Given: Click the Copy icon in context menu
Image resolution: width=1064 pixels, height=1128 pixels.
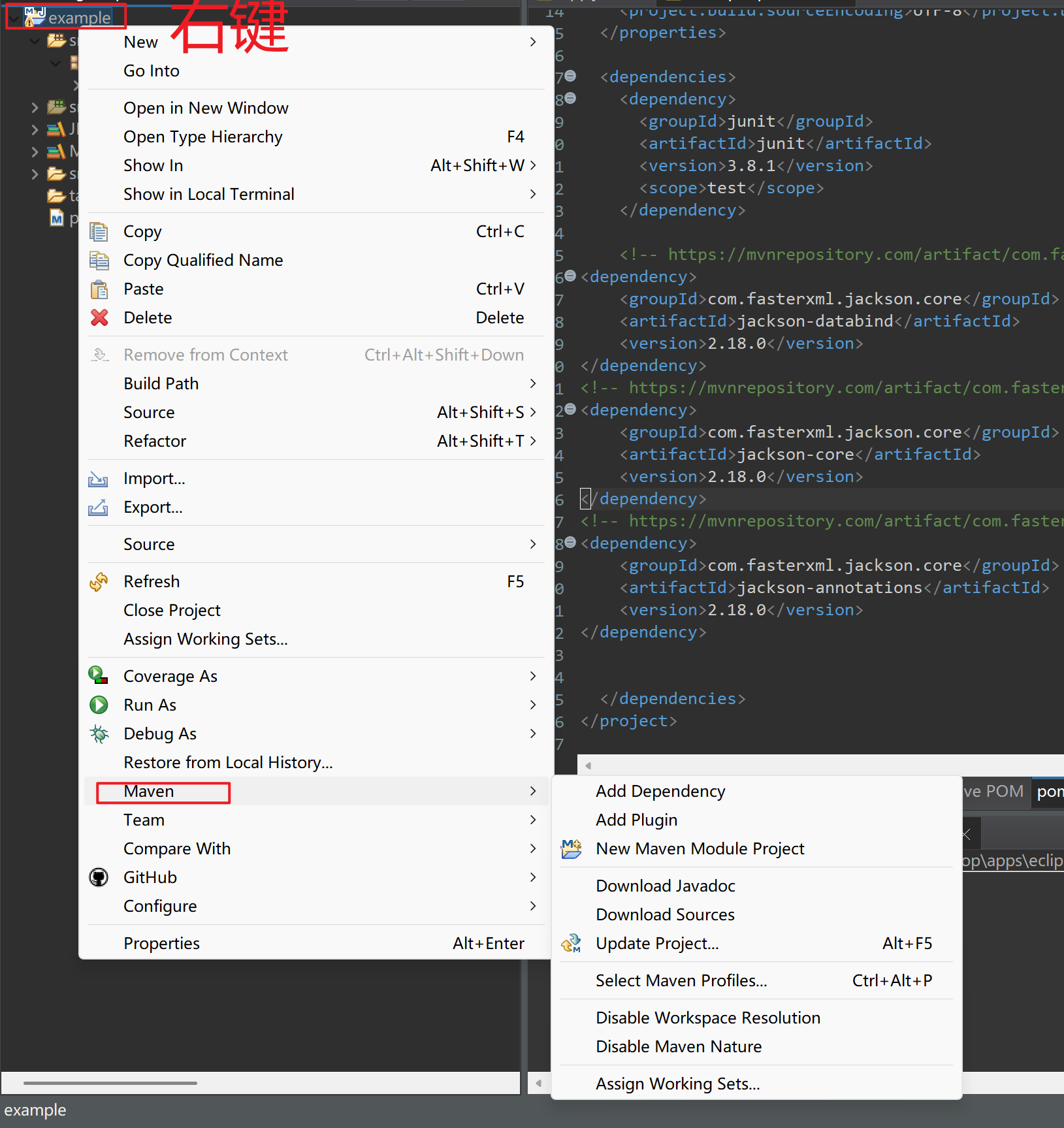Looking at the screenshot, I should pos(99,232).
